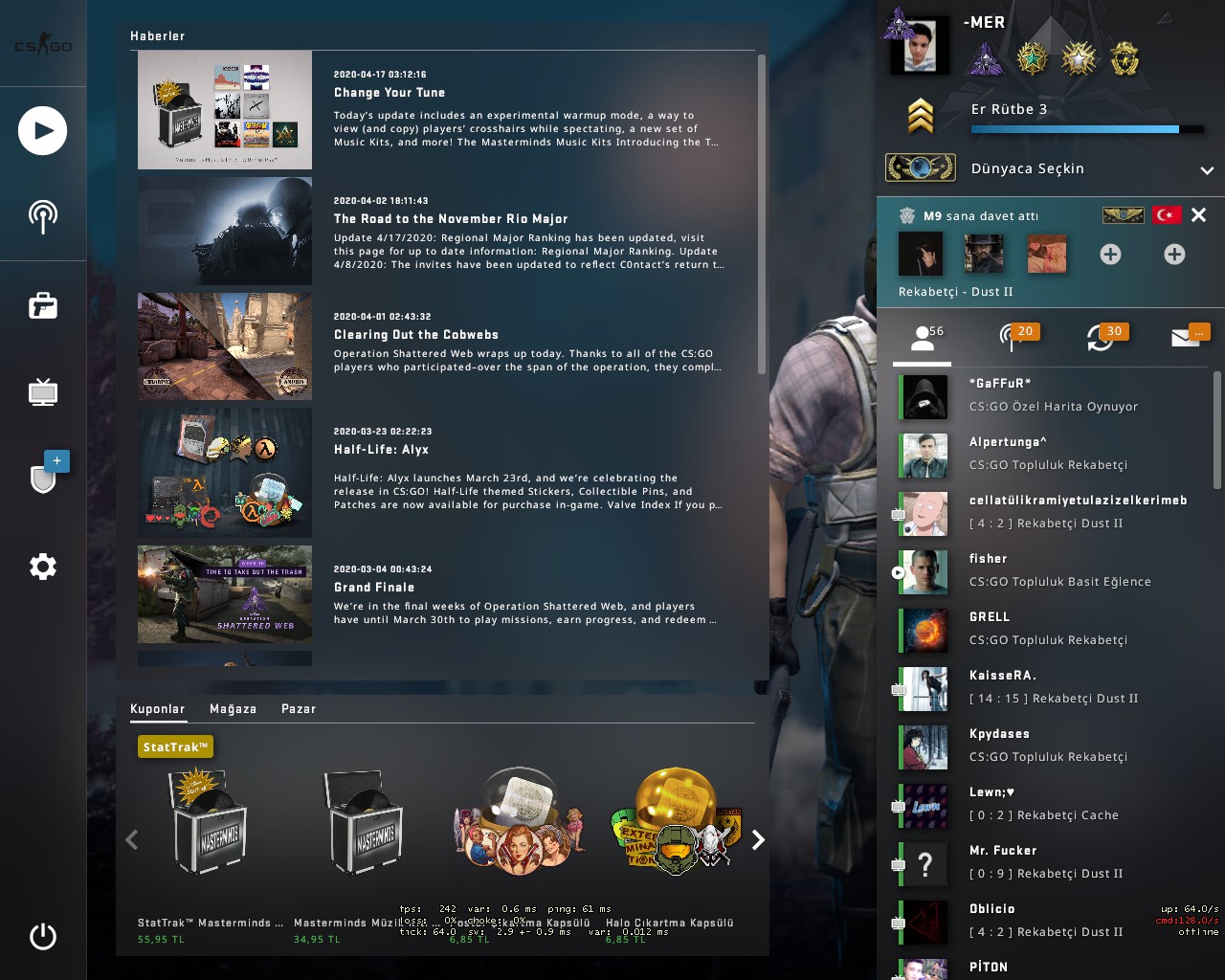
Task: Open the settings gear icon
Action: pyautogui.click(x=43, y=567)
